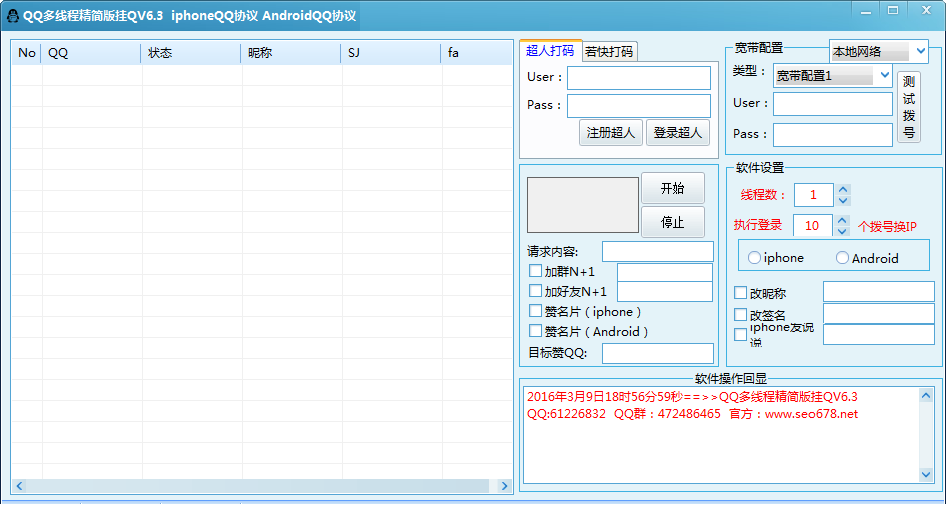Image resolution: width=946 pixels, height=527 pixels.
Task: Enable the 改昵称 checkbox
Action: [740, 293]
